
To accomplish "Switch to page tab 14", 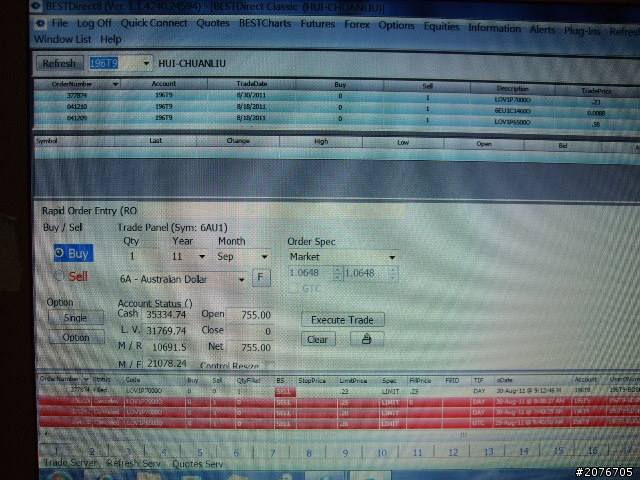I will pos(523,451).
